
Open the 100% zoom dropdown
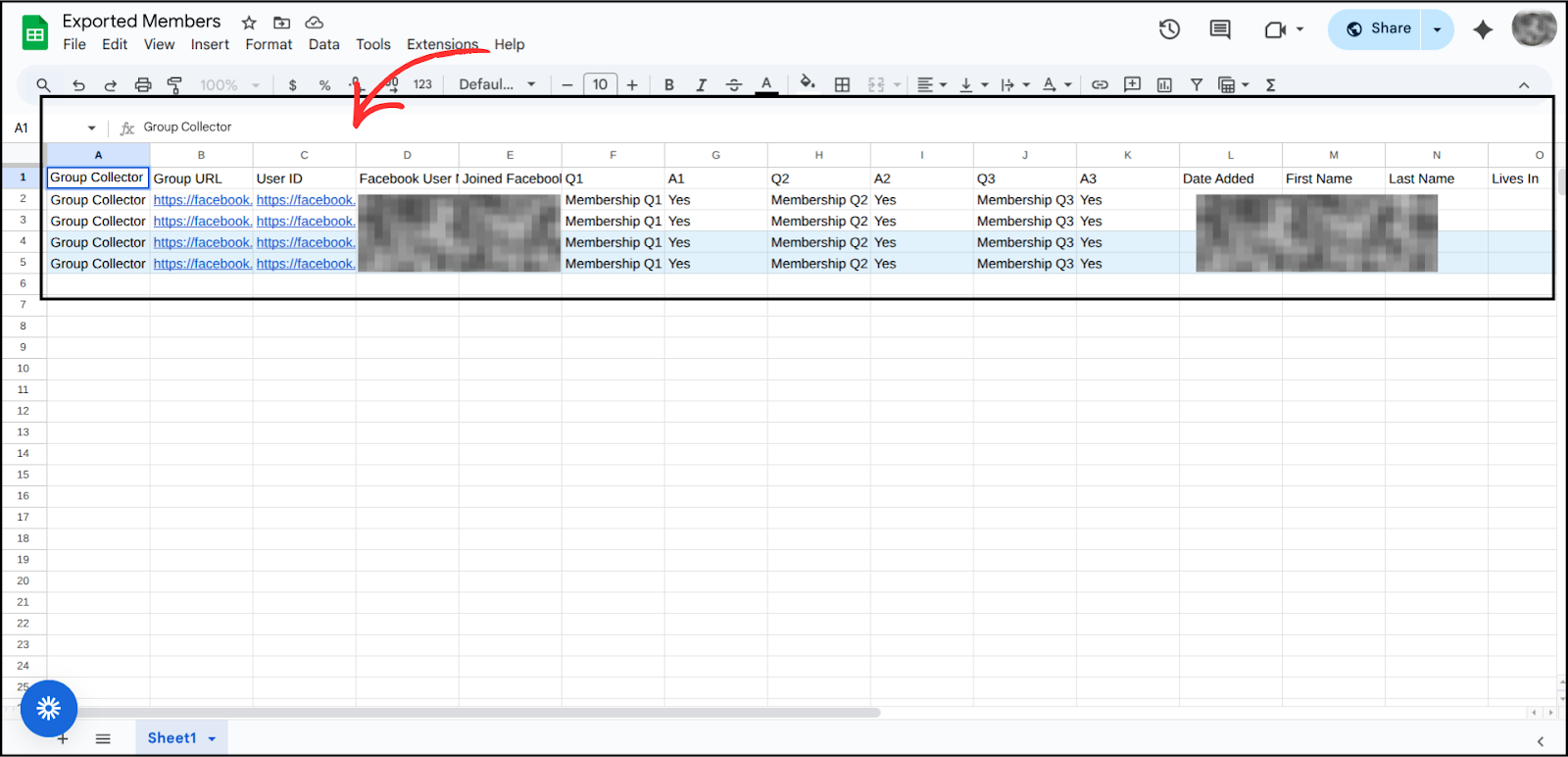pyautogui.click(x=229, y=85)
